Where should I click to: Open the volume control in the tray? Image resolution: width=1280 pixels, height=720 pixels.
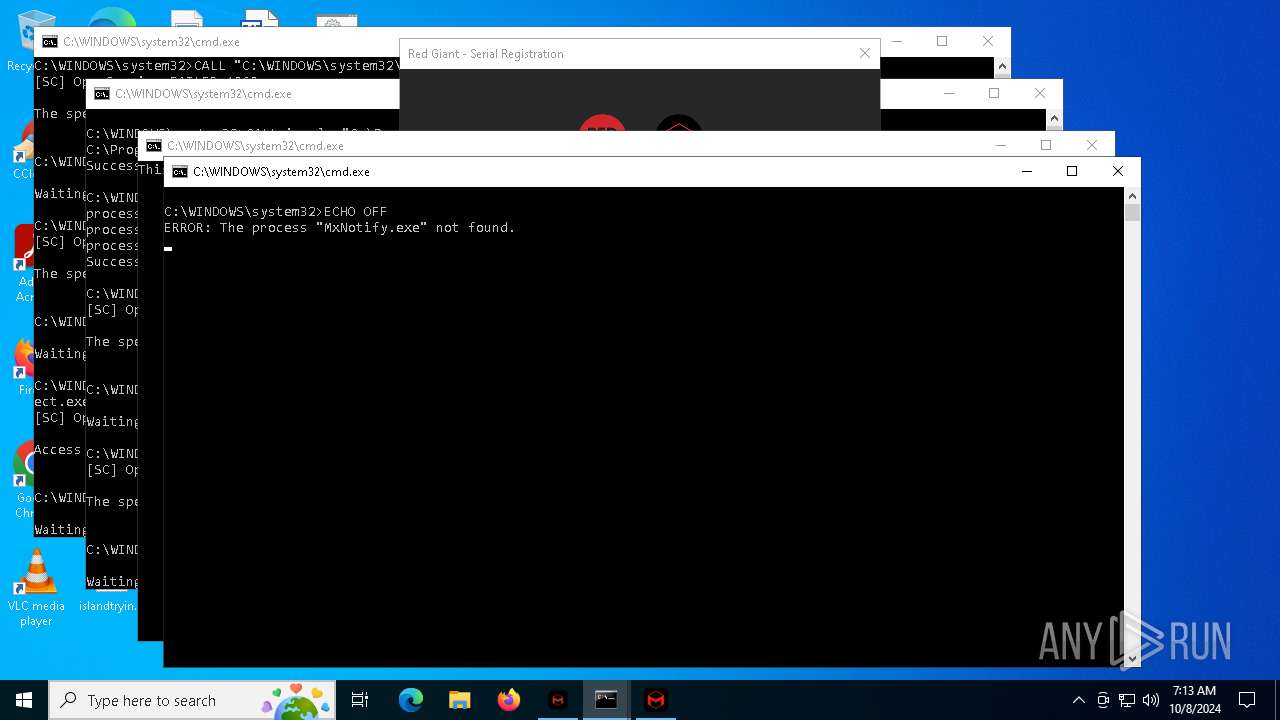coord(1150,700)
